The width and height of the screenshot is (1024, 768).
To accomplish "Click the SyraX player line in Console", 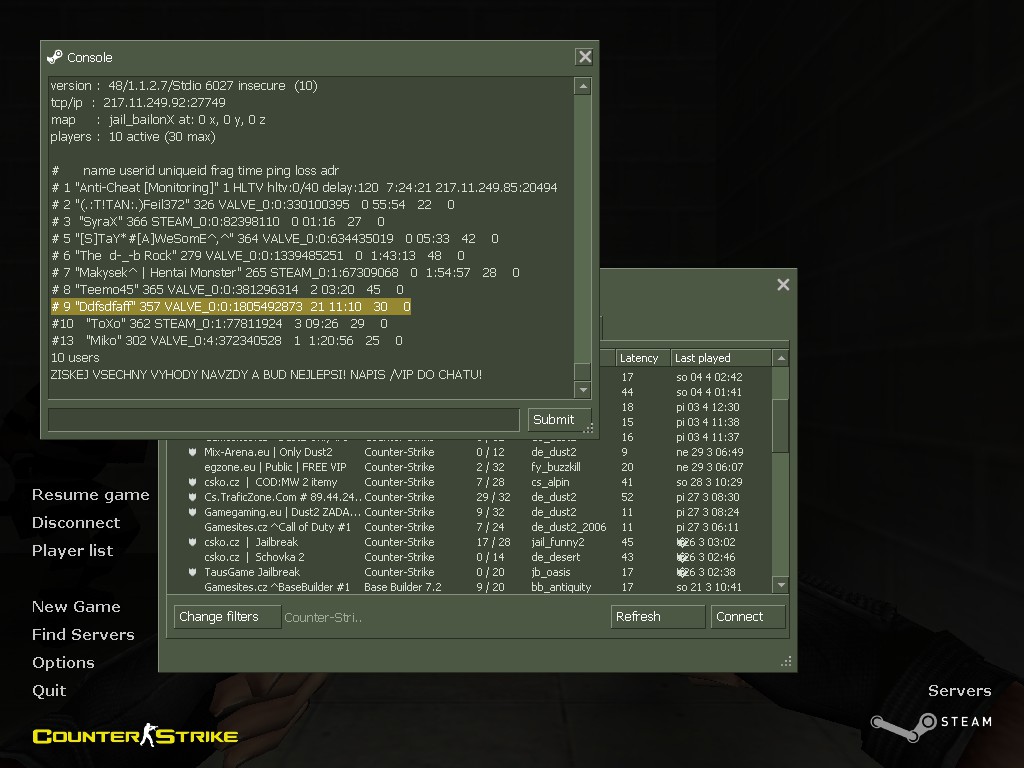I will click(x=218, y=222).
